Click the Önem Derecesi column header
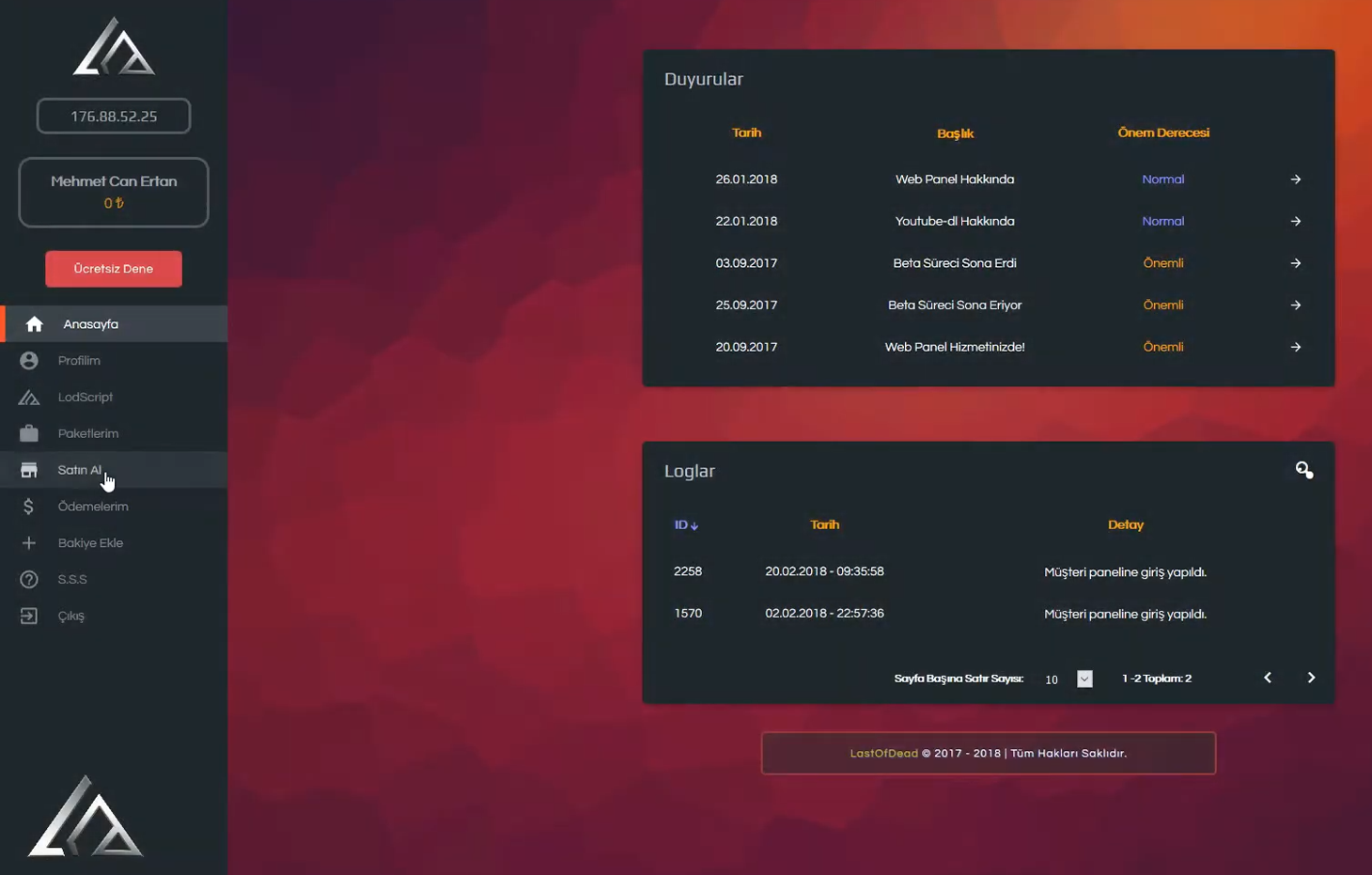The height and width of the screenshot is (875, 1372). [x=1163, y=133]
